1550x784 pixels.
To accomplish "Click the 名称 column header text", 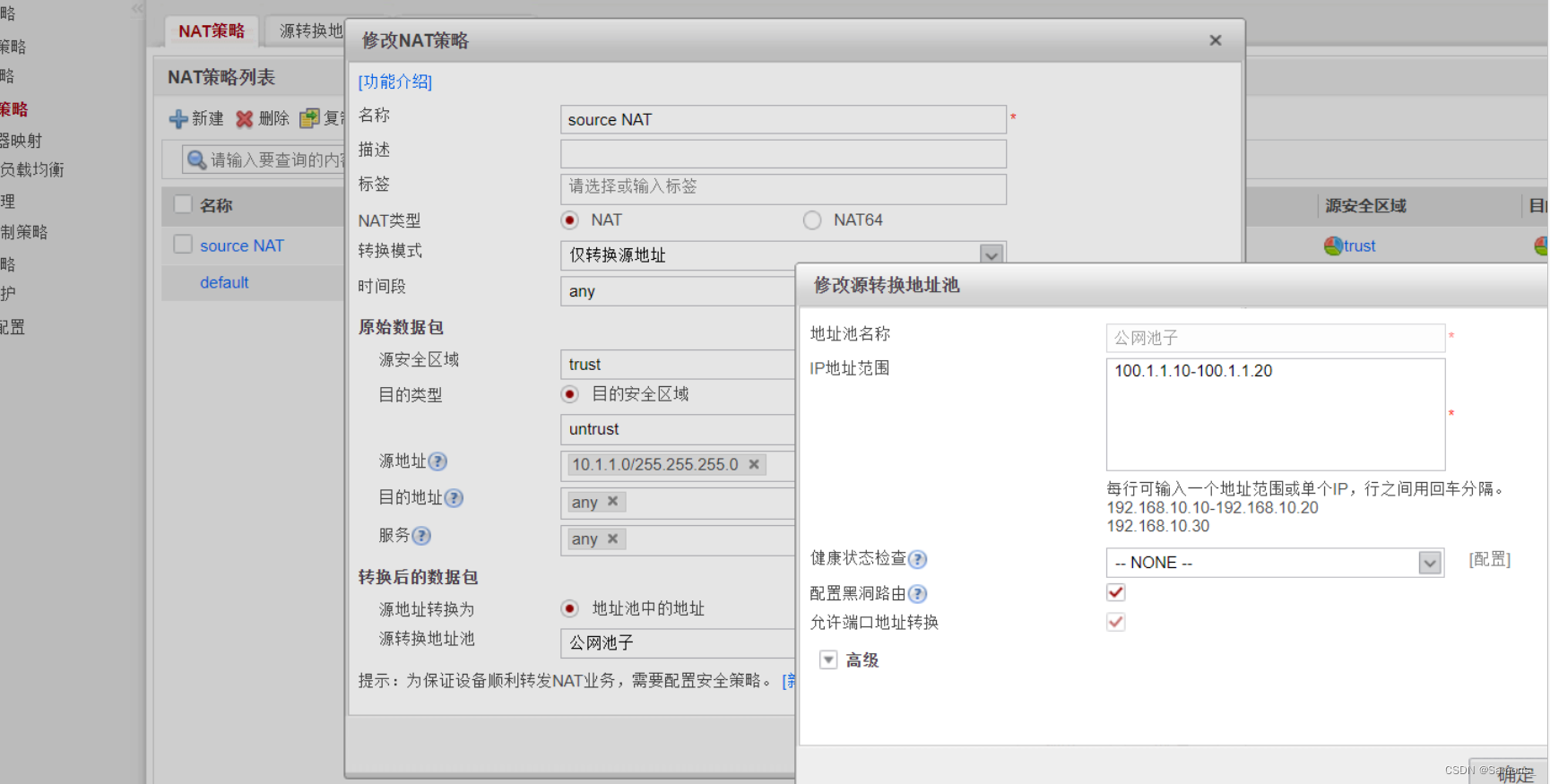I will pos(216,205).
